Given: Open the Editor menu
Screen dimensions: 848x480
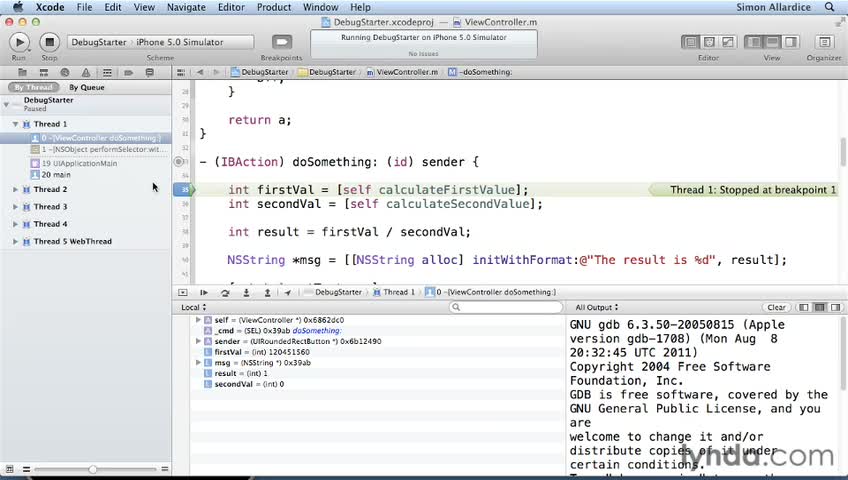Looking at the screenshot, I should click(x=231, y=8).
